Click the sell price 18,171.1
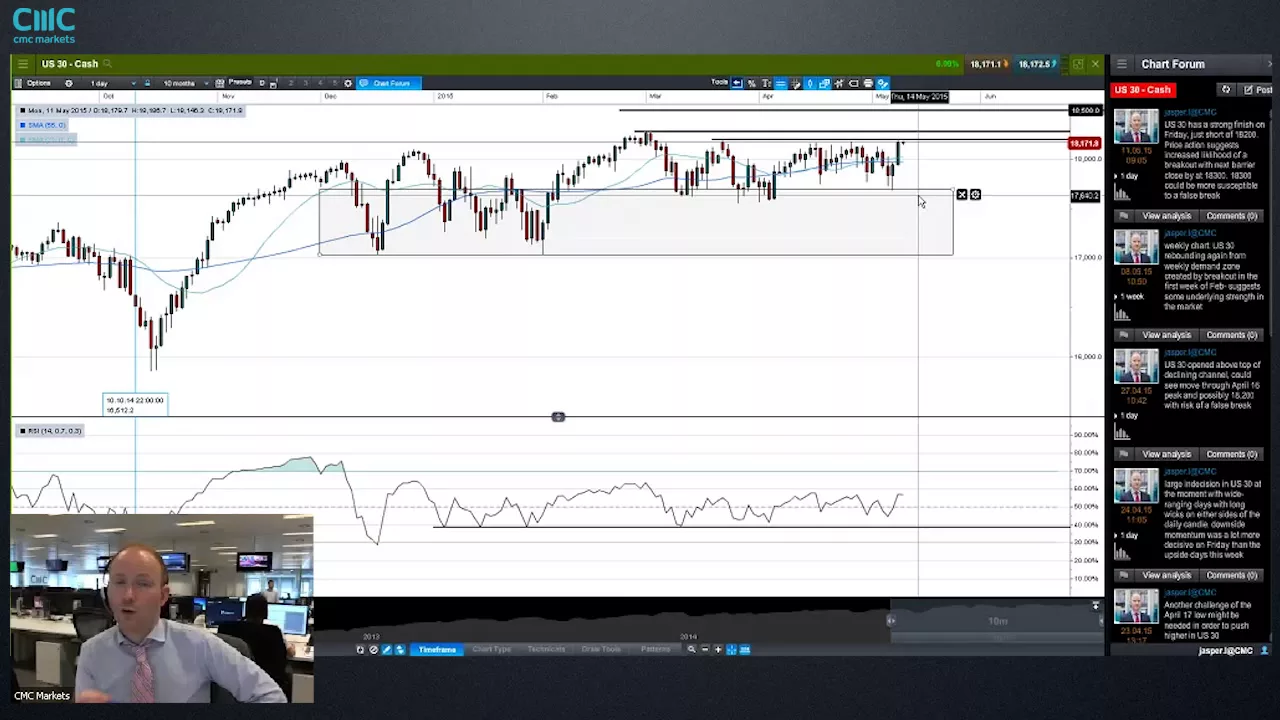Screen dimensions: 1280x720 (x=987, y=64)
